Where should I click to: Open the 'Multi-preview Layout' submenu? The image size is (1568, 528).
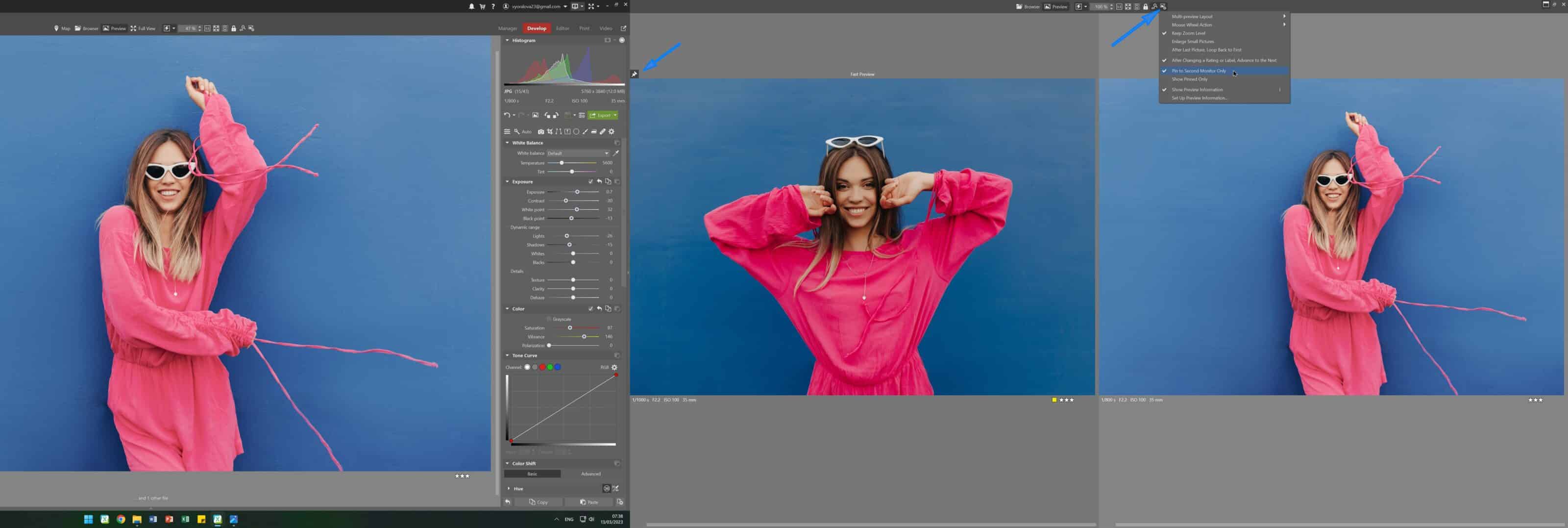point(1194,17)
